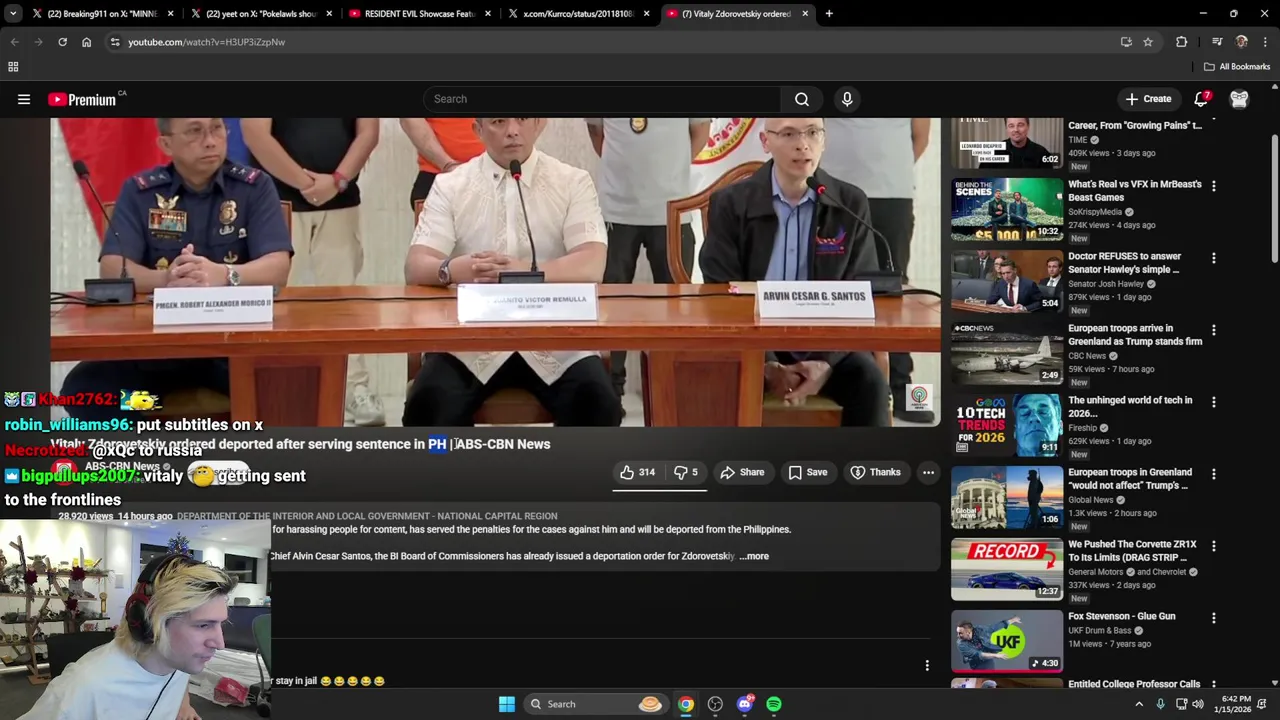
Task: Open options for Doctor REFUSES video
Action: 1213,258
